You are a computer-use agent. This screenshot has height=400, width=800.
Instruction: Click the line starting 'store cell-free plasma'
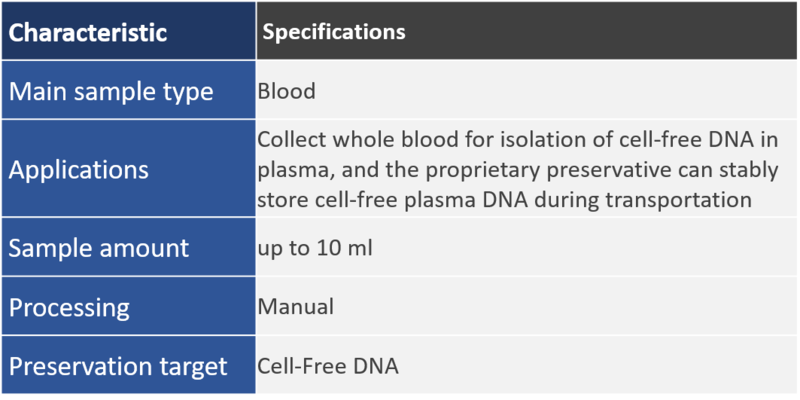click(504, 200)
